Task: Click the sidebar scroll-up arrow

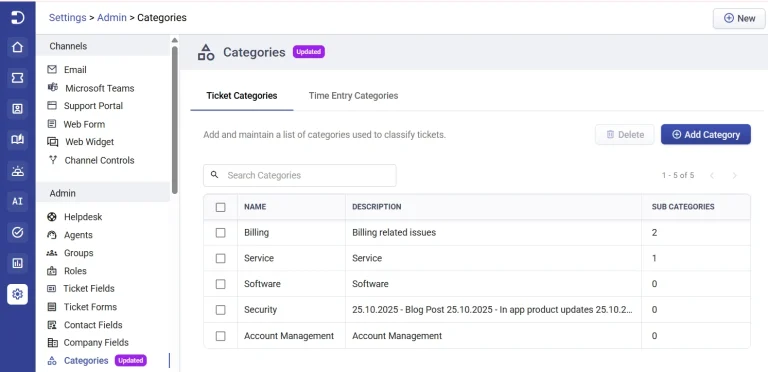Action: click(175, 41)
